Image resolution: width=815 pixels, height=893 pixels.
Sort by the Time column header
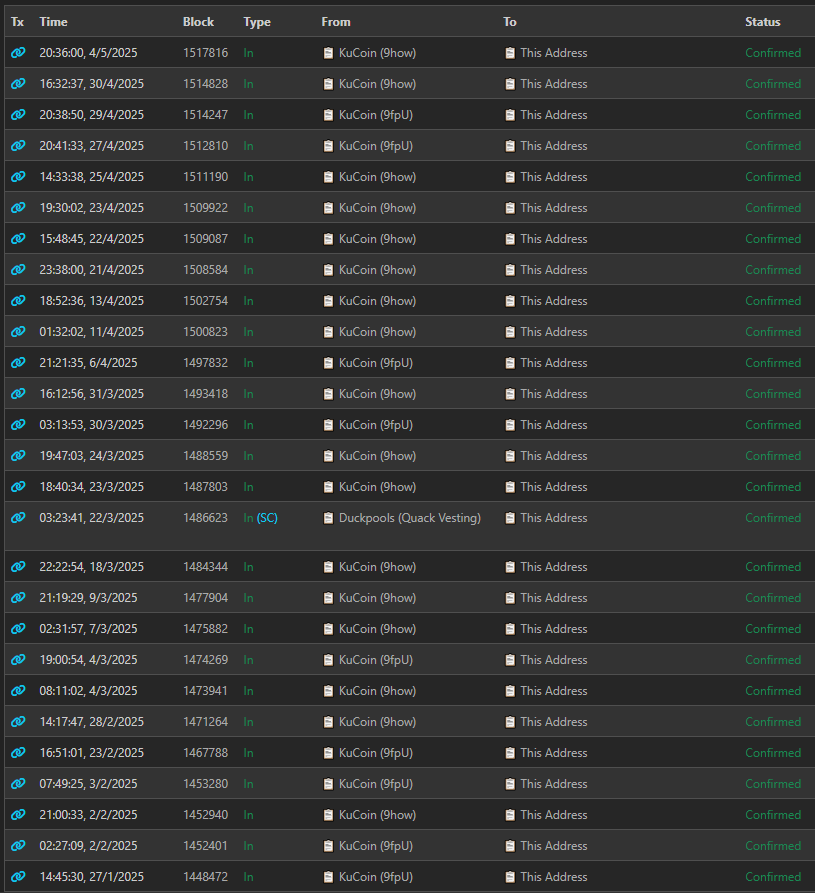(54, 22)
